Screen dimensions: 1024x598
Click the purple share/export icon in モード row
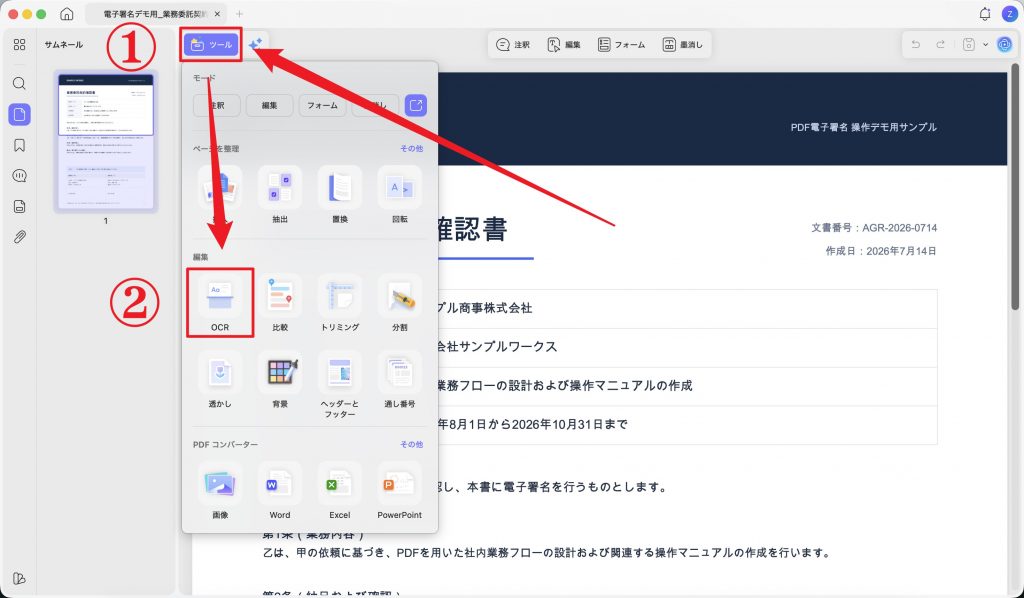[x=416, y=105]
